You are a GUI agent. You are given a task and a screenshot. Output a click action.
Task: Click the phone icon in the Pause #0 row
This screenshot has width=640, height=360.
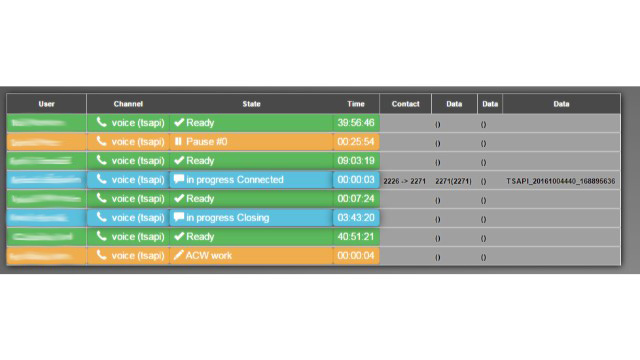point(101,141)
